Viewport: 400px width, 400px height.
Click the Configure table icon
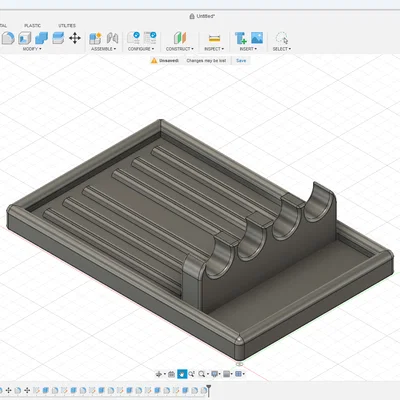point(150,38)
